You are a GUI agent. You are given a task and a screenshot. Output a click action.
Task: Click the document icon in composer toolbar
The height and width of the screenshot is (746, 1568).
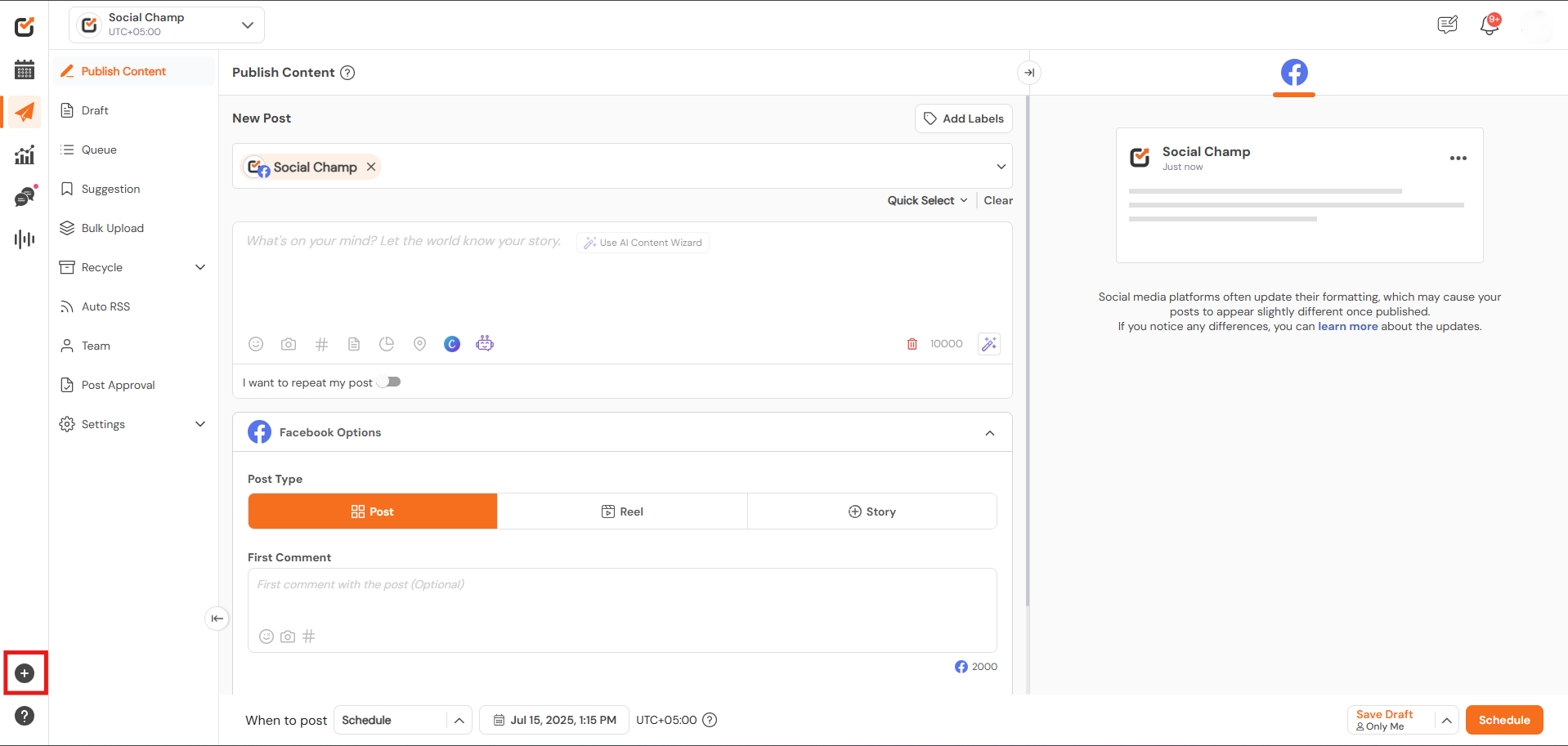354,344
